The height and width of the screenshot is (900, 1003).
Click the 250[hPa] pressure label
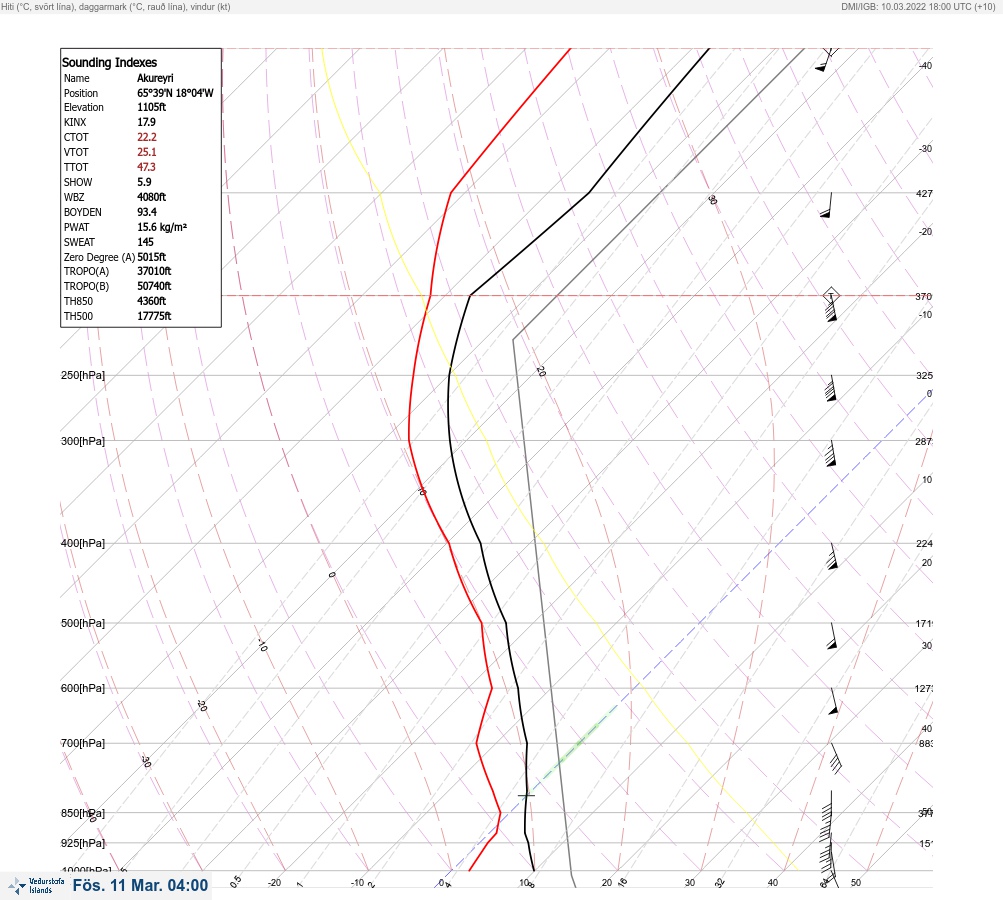(83, 375)
